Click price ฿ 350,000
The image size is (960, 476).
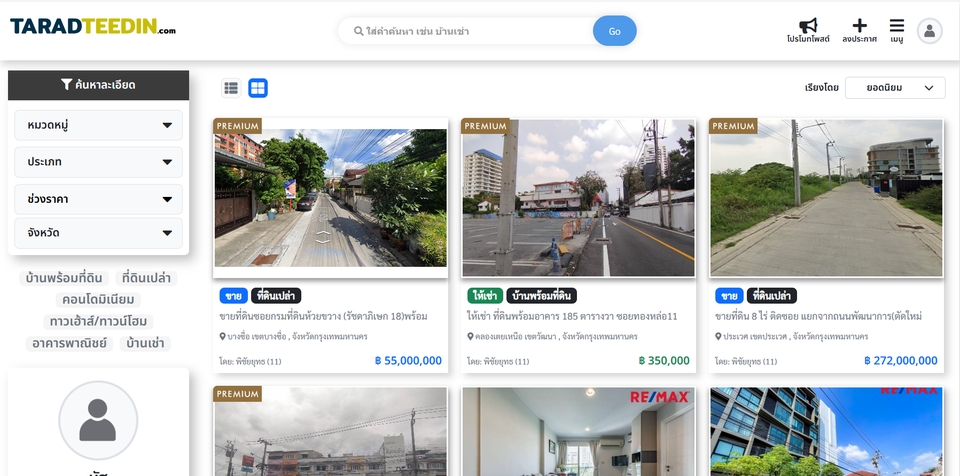pyautogui.click(x=664, y=361)
